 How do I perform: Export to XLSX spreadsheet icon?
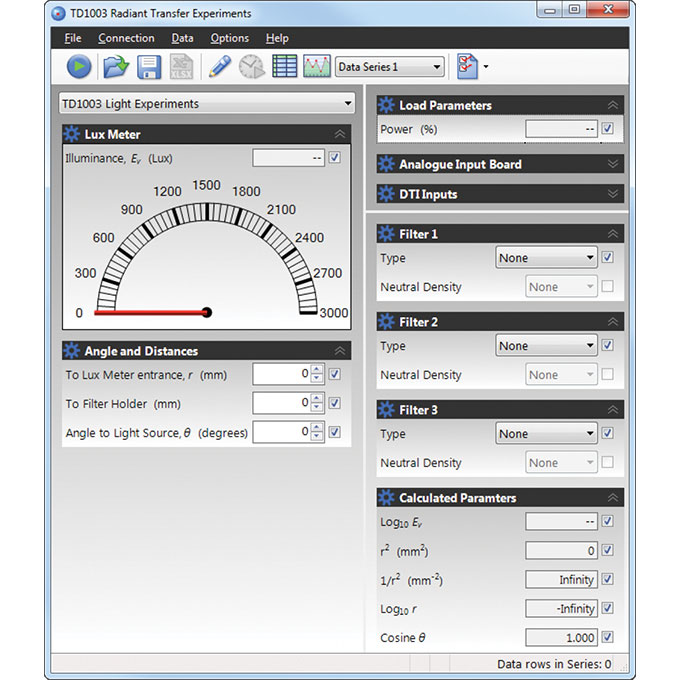click(181, 67)
